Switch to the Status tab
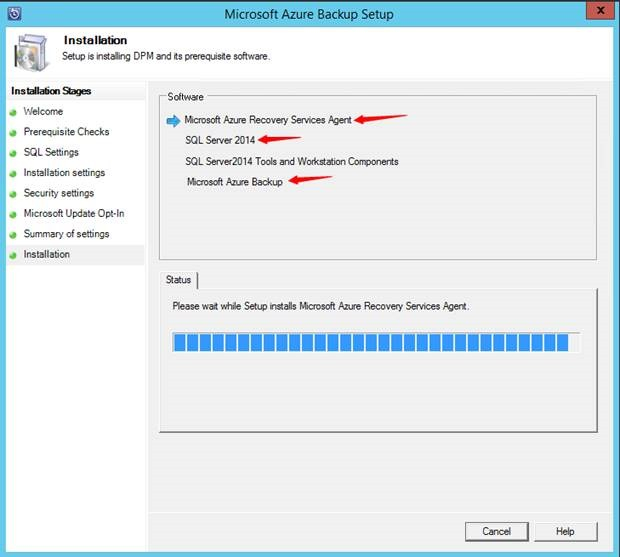The height and width of the screenshot is (557, 620). click(178, 280)
